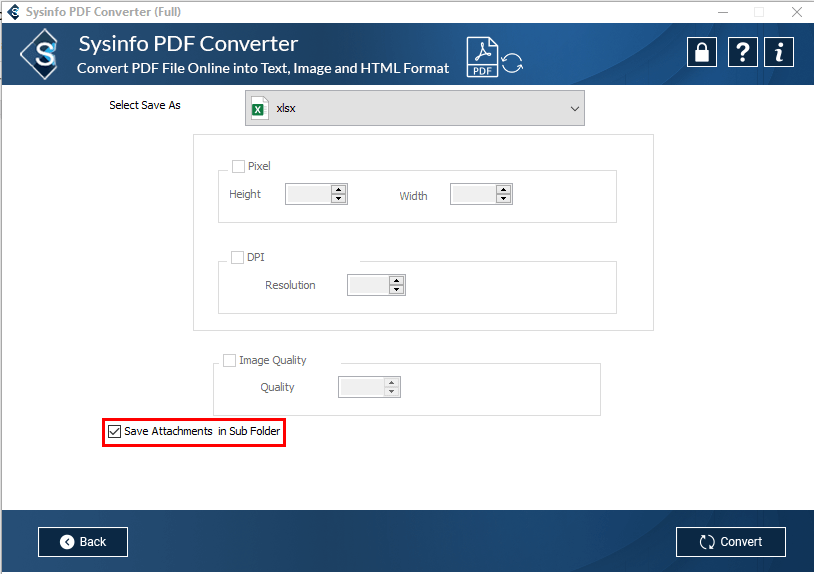Click the PDF convert icon in header
Screen dimensions: 814x574
tap(495, 57)
